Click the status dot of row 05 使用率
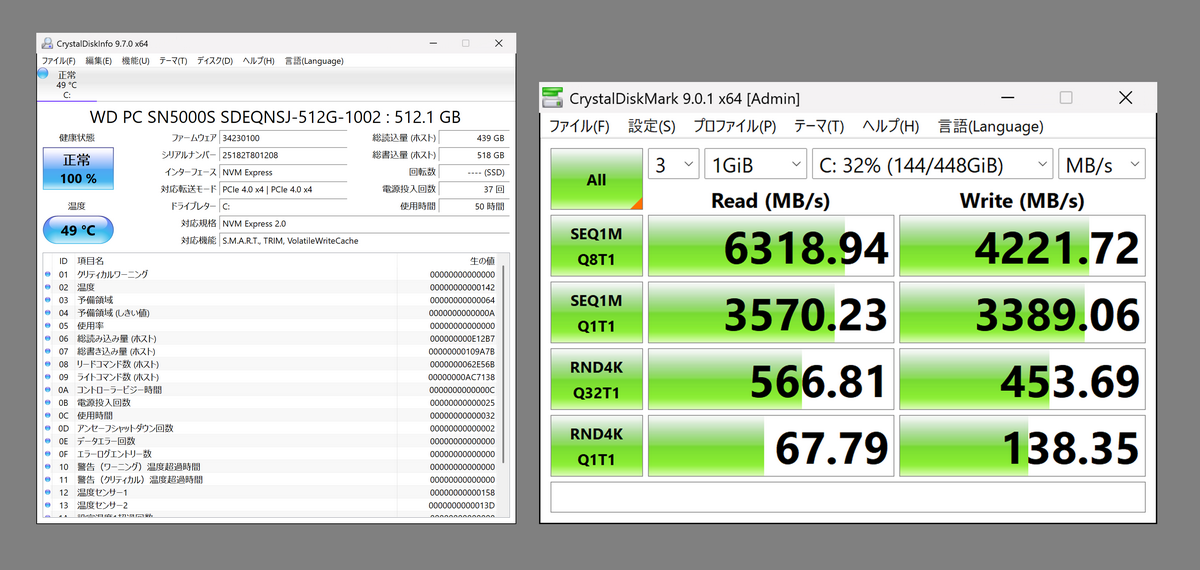The image size is (1200, 570). point(47,325)
